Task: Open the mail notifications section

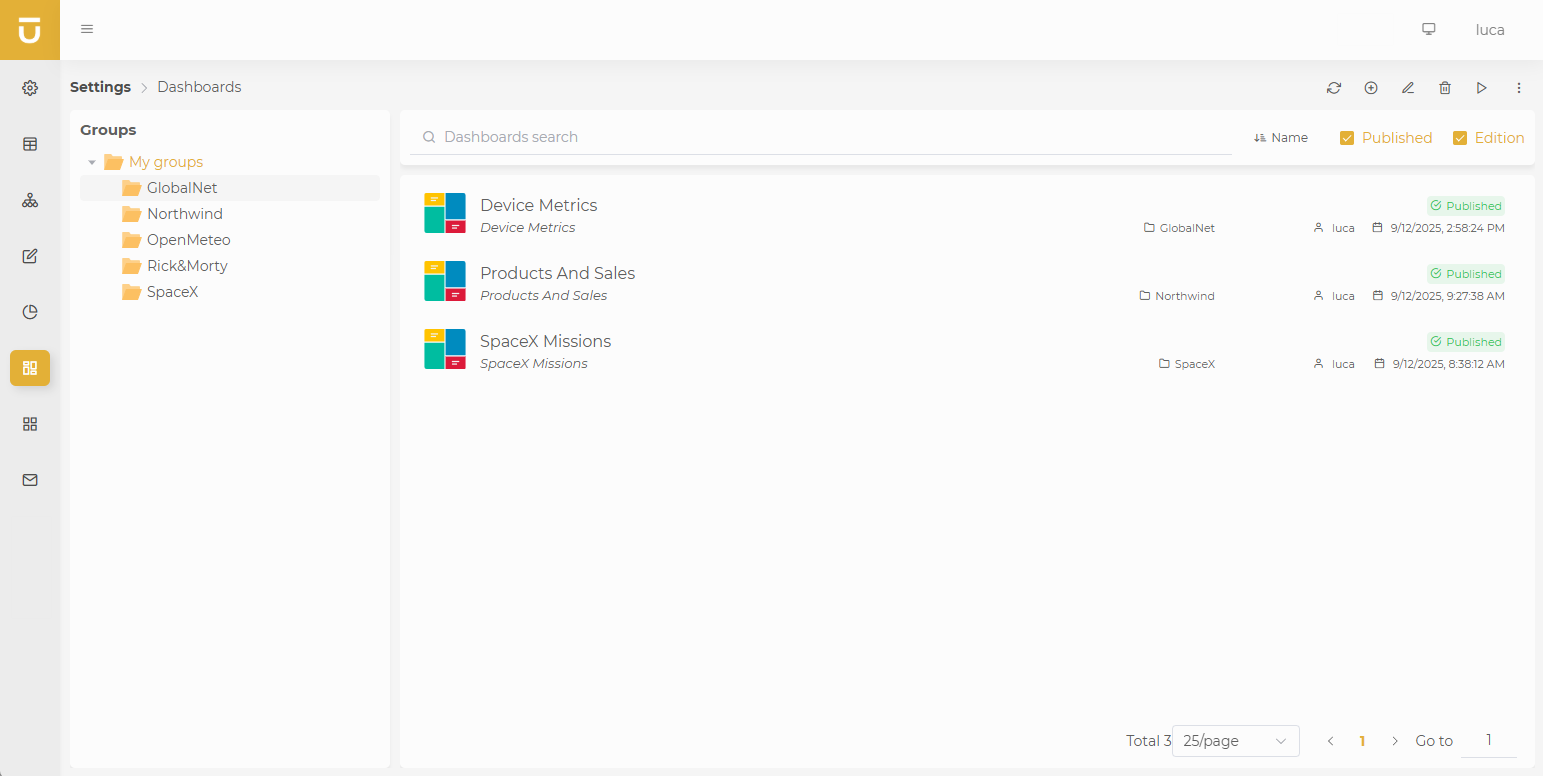Action: 29,480
